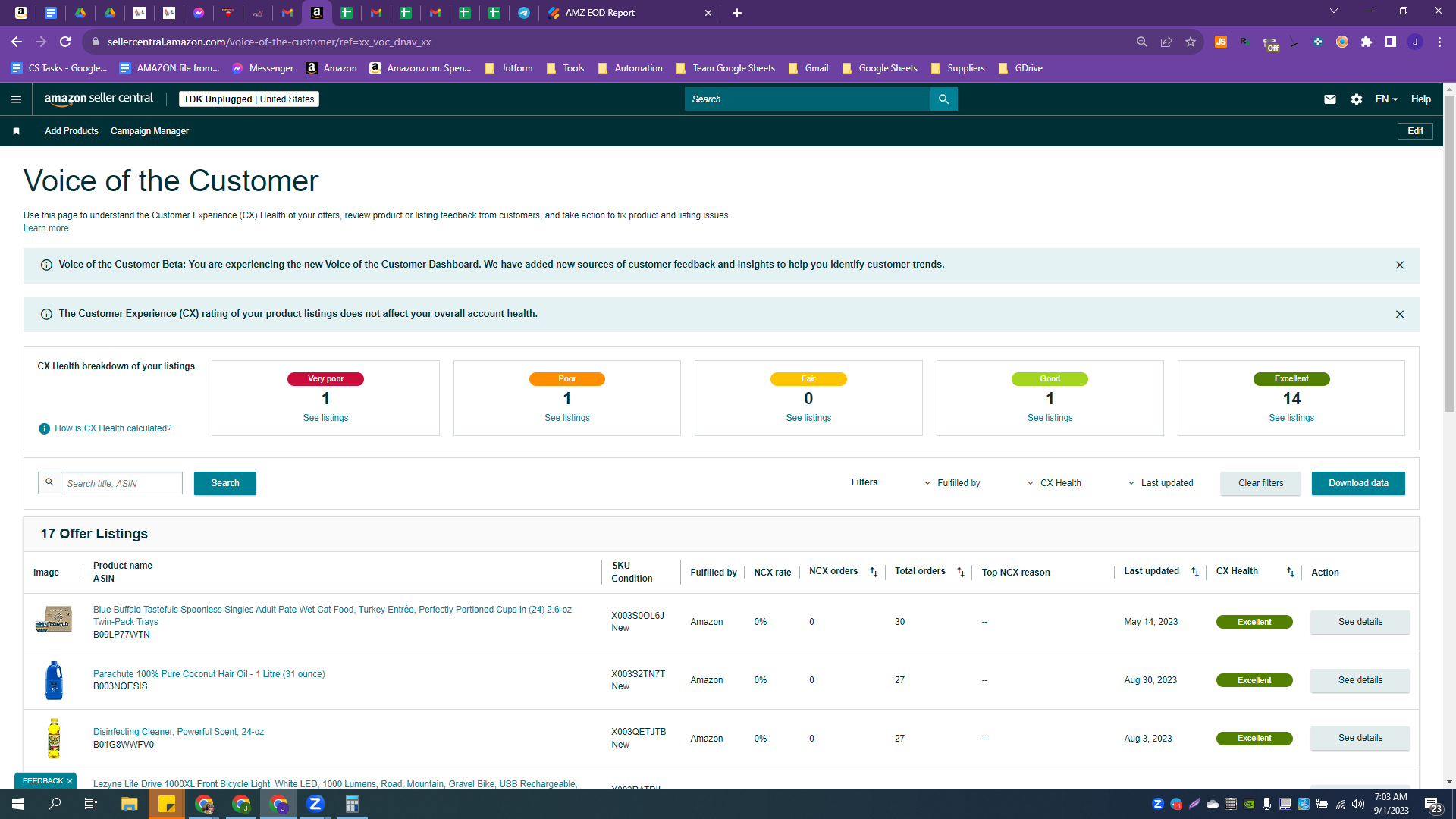Viewport: 1456px width, 819px height.
Task: Open the Parachute Coconut Hair Oil product link
Action: (209, 674)
